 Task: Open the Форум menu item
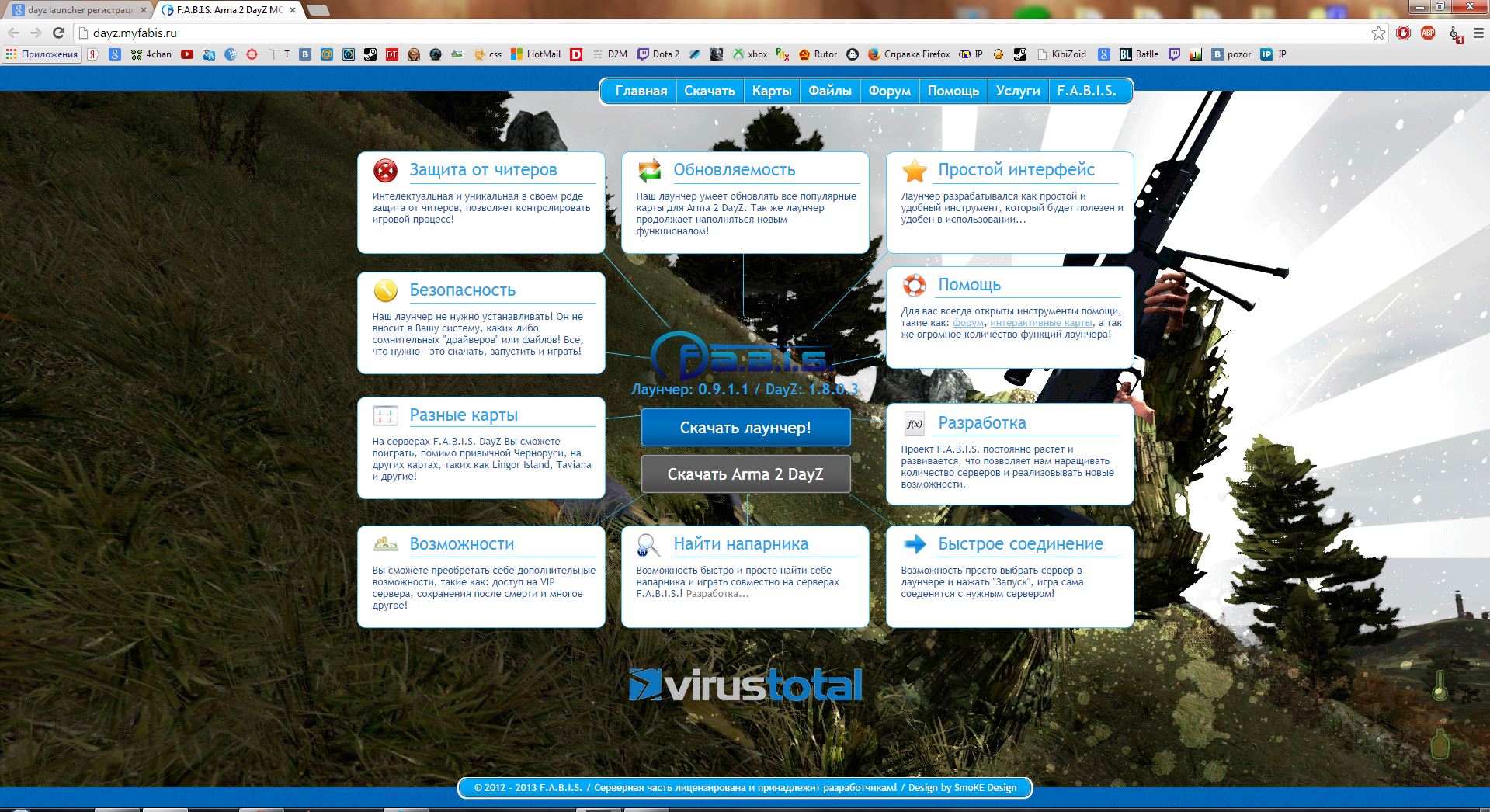coord(890,91)
